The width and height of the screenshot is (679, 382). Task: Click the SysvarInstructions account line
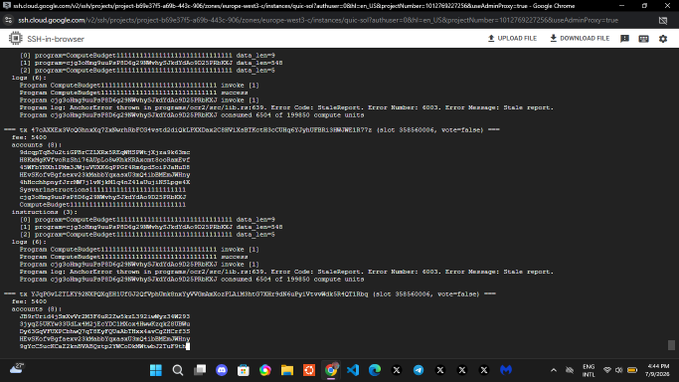click(103, 190)
